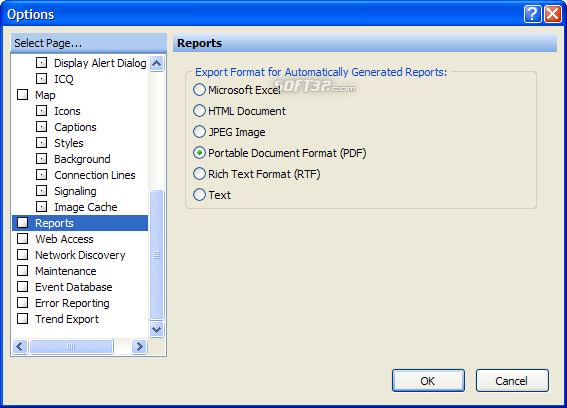Open the Maintenance page
The width and height of the screenshot is (567, 408).
pos(66,271)
